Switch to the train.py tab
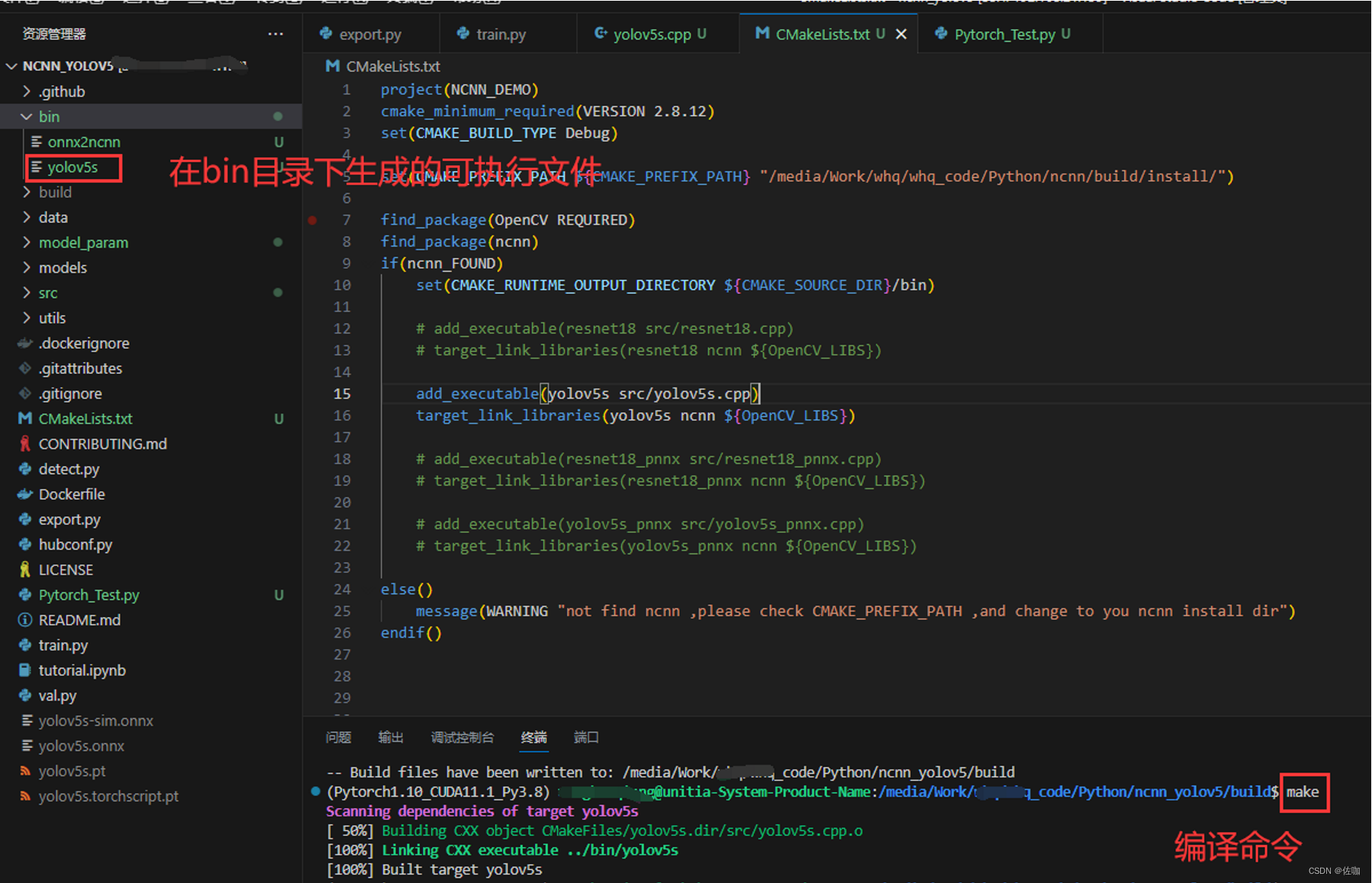 click(x=508, y=34)
